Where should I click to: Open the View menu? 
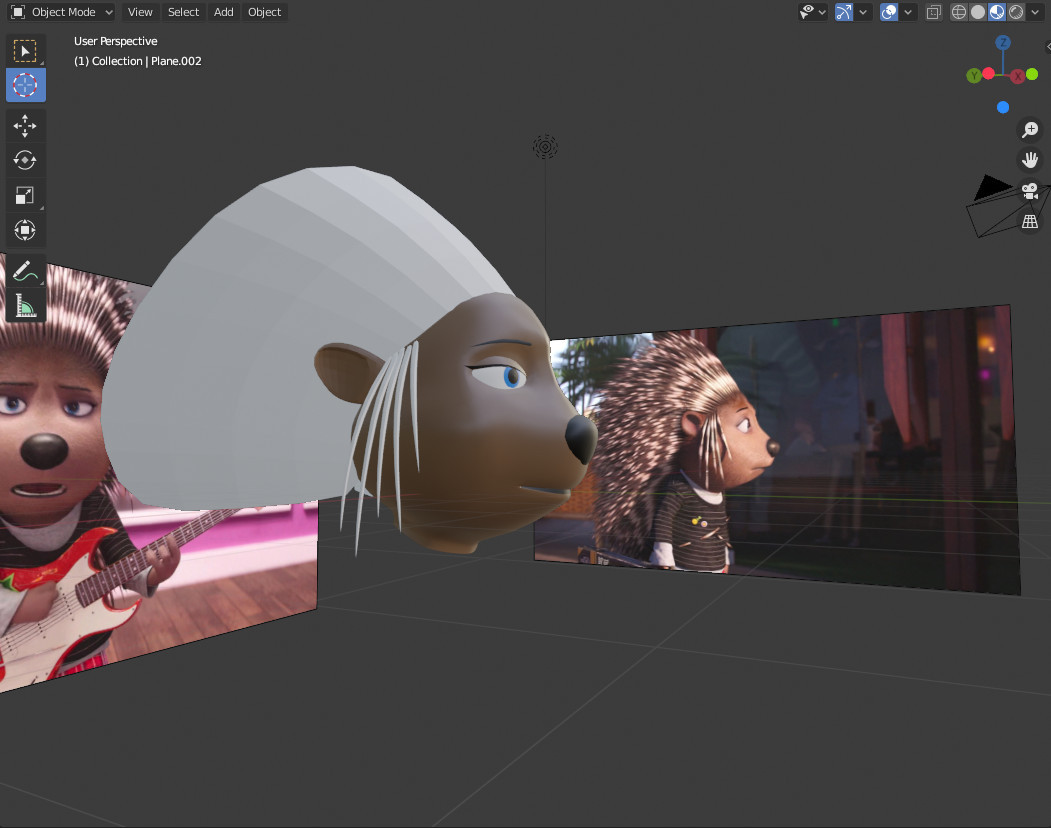[x=140, y=12]
